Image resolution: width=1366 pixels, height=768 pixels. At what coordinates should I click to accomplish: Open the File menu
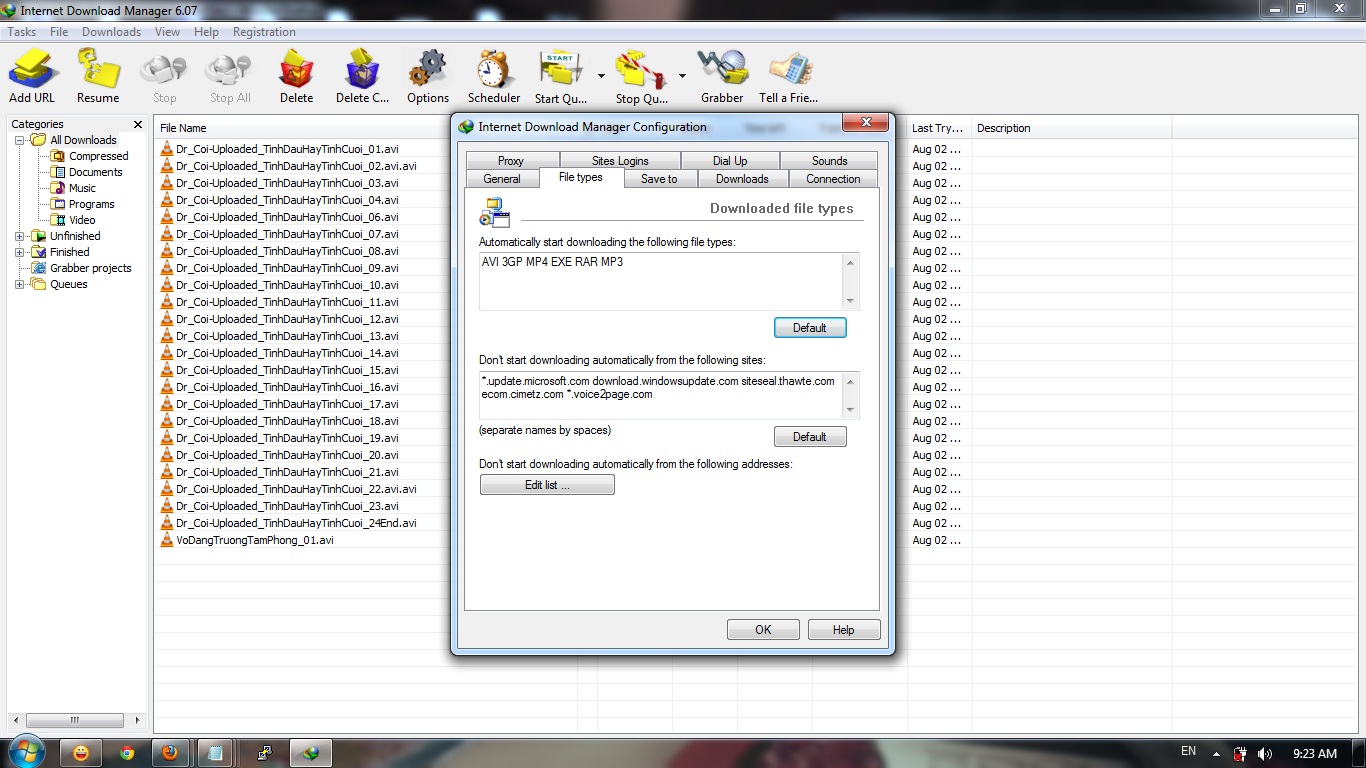pyautogui.click(x=59, y=32)
